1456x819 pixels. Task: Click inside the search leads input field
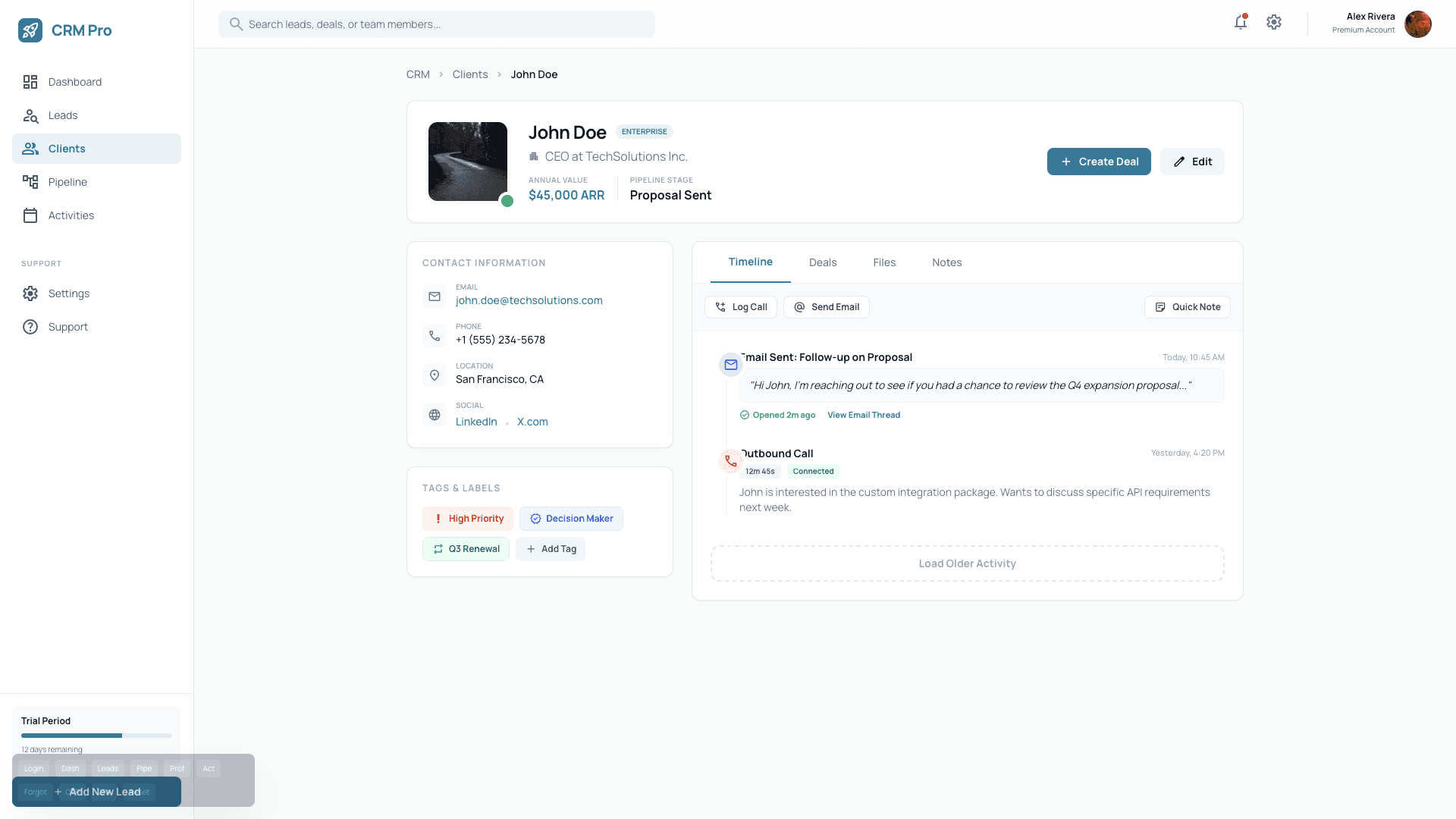click(x=437, y=24)
